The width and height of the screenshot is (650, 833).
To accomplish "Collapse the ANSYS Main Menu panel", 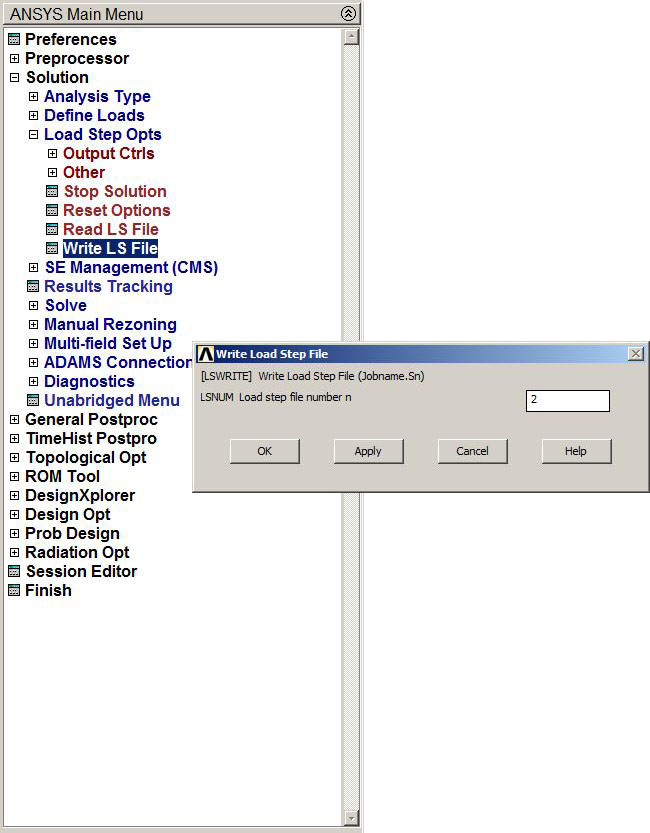I will point(347,14).
